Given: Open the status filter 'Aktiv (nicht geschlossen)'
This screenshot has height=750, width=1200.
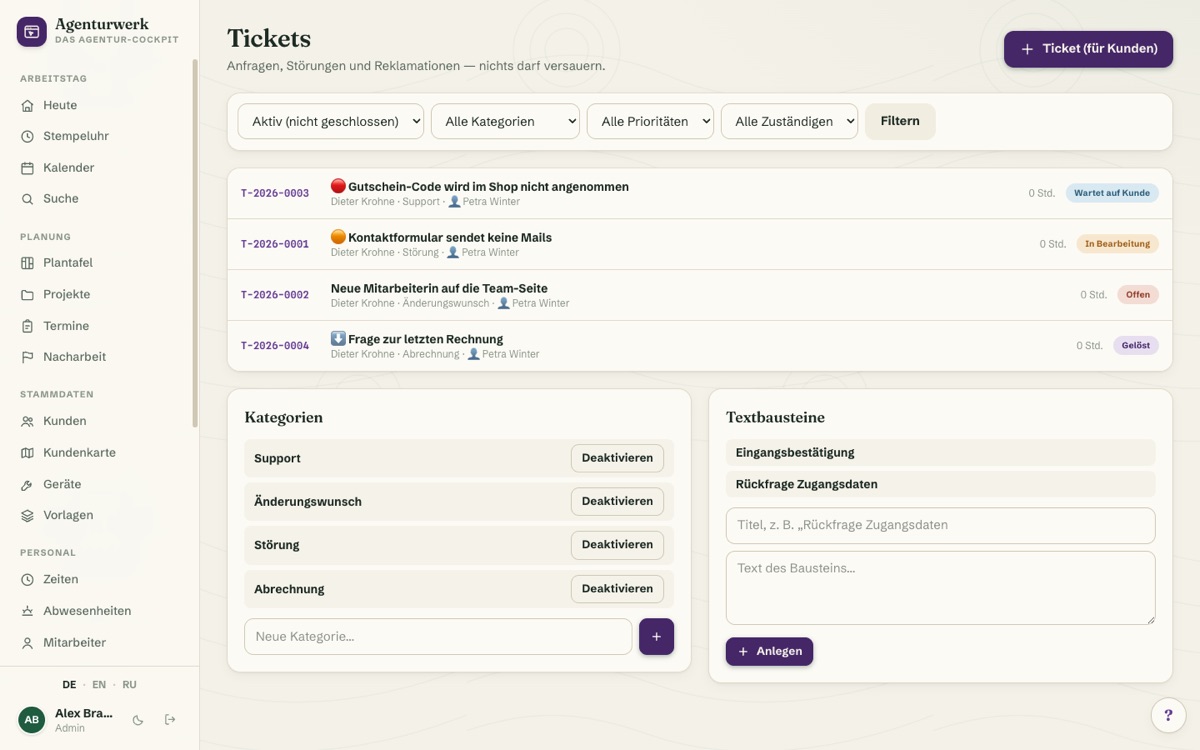Looking at the screenshot, I should pos(330,121).
